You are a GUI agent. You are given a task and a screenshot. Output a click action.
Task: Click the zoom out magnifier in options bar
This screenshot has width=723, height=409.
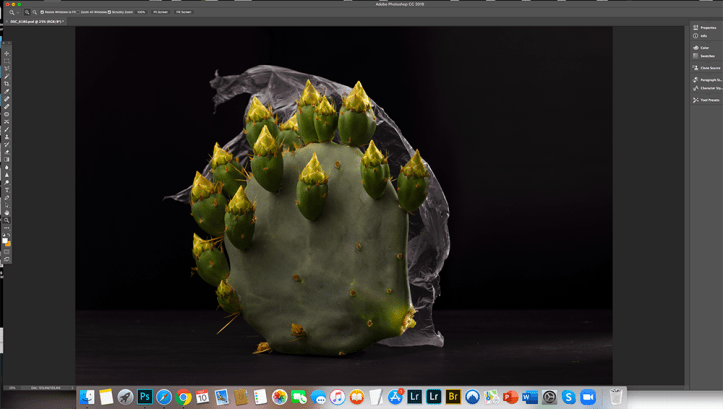pyautogui.click(x=34, y=12)
